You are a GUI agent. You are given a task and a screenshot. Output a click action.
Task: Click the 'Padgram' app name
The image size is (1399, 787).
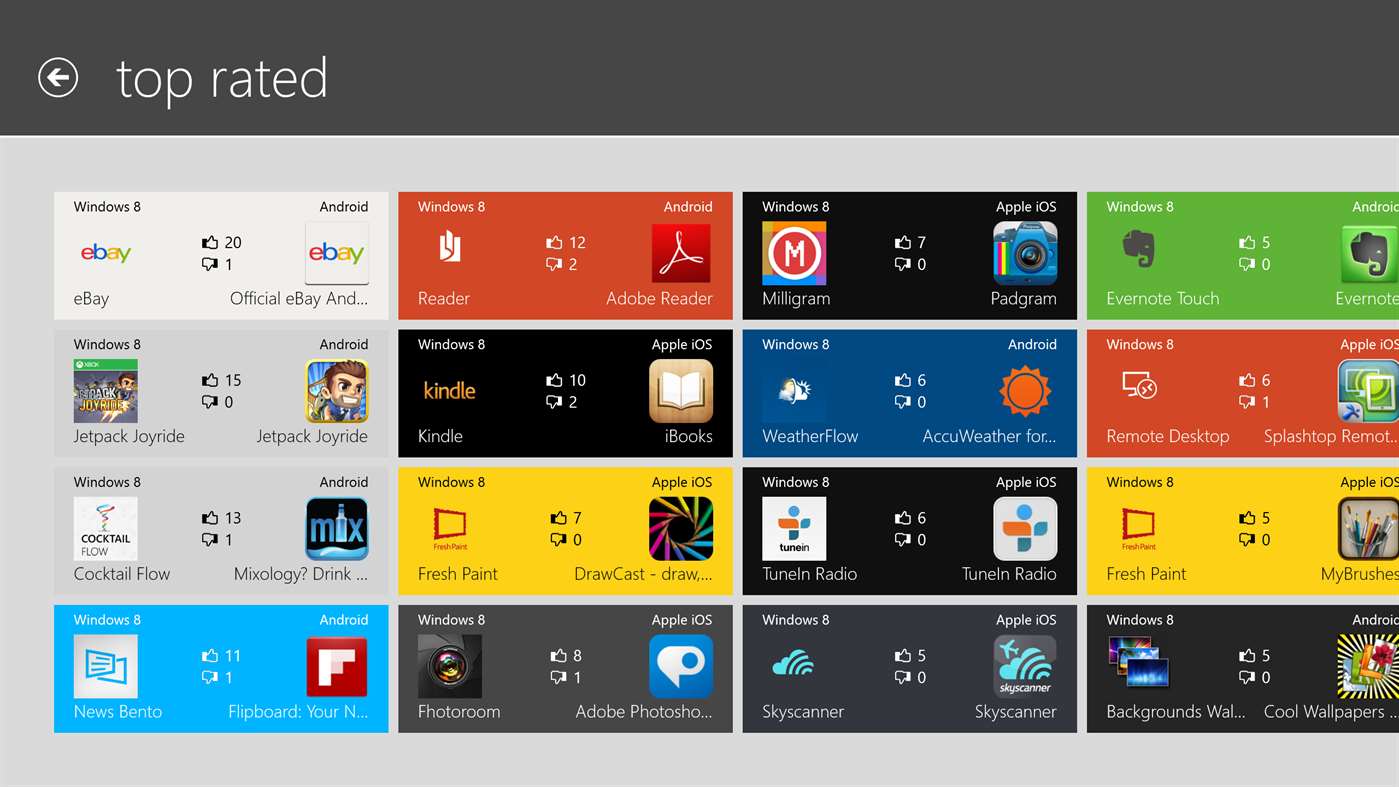coord(1023,298)
